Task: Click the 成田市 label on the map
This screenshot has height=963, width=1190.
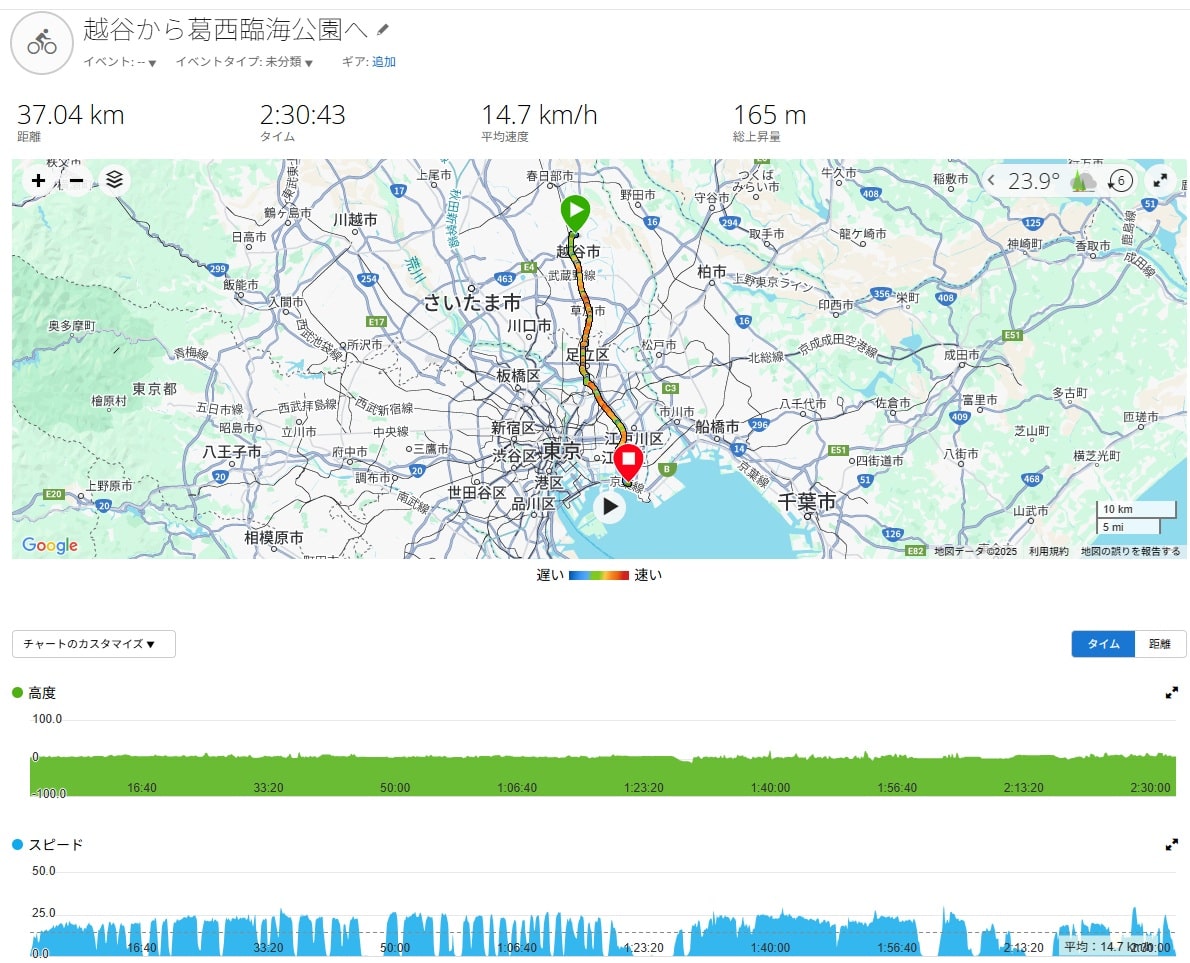Action: [x=962, y=355]
